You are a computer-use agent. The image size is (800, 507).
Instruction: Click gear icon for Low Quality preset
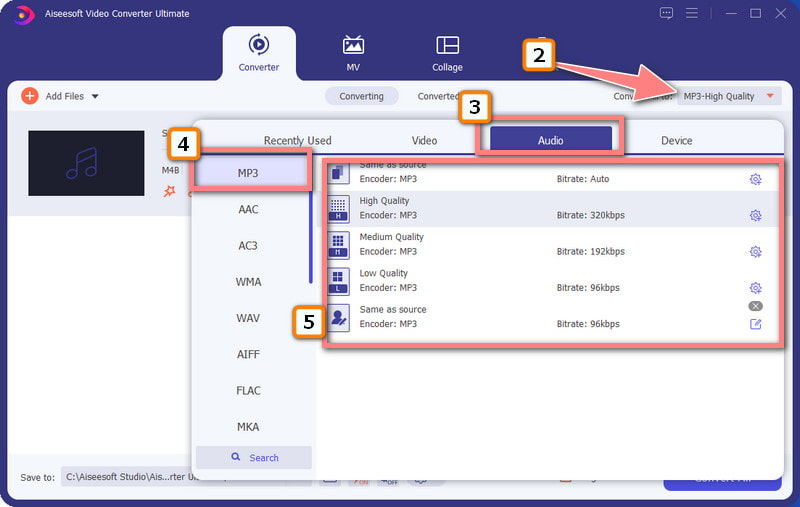pyautogui.click(x=755, y=288)
